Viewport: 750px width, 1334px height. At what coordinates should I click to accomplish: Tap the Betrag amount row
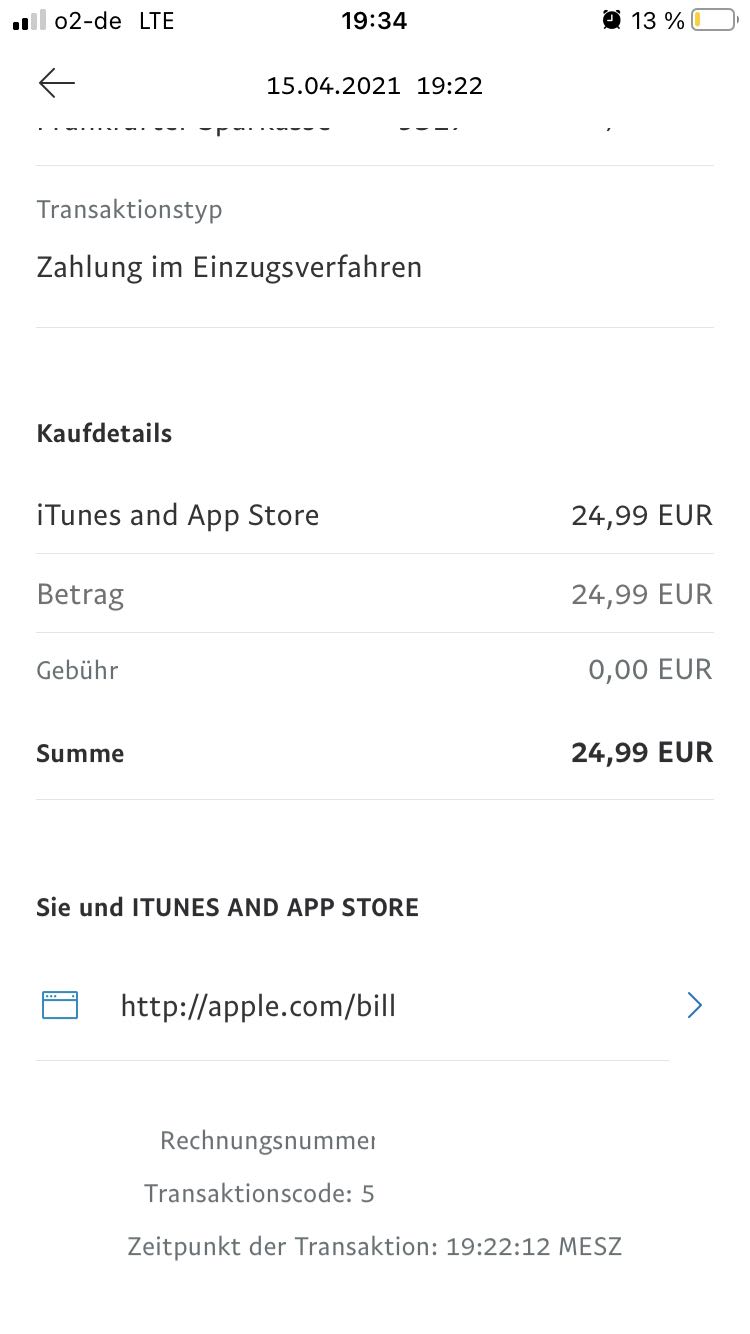(x=374, y=594)
